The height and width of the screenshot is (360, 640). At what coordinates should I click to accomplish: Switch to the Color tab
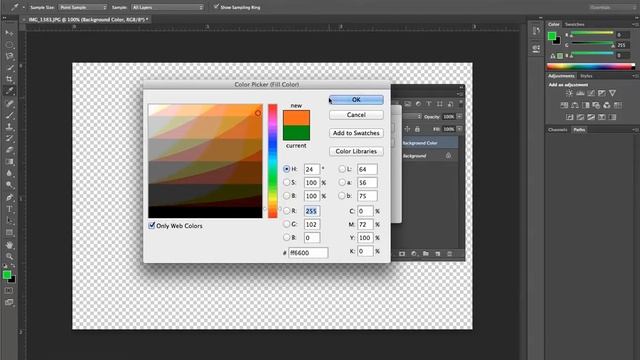(554, 24)
